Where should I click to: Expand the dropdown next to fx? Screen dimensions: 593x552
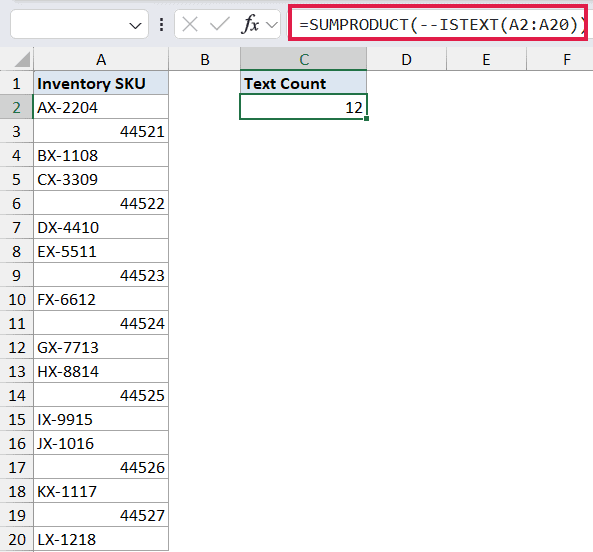pos(272,25)
